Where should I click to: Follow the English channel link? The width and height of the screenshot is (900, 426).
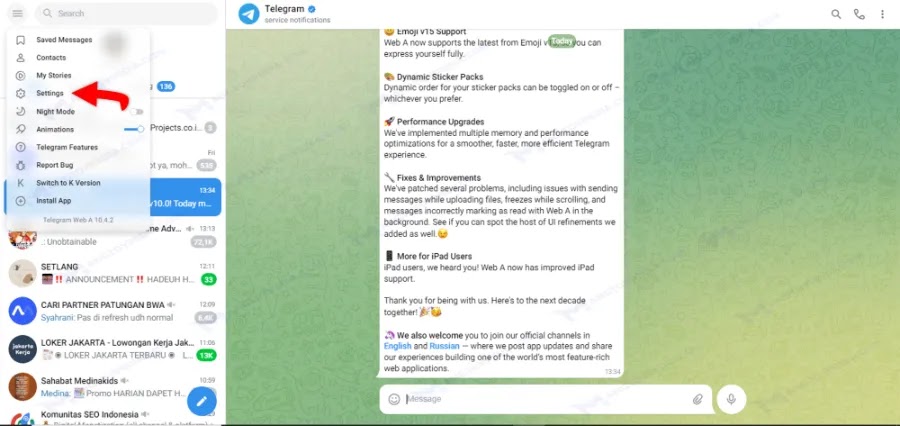click(x=398, y=346)
